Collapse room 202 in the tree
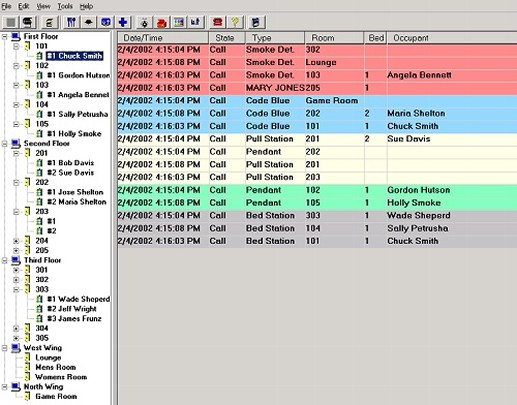The width and height of the screenshot is (517, 405). pos(16,183)
